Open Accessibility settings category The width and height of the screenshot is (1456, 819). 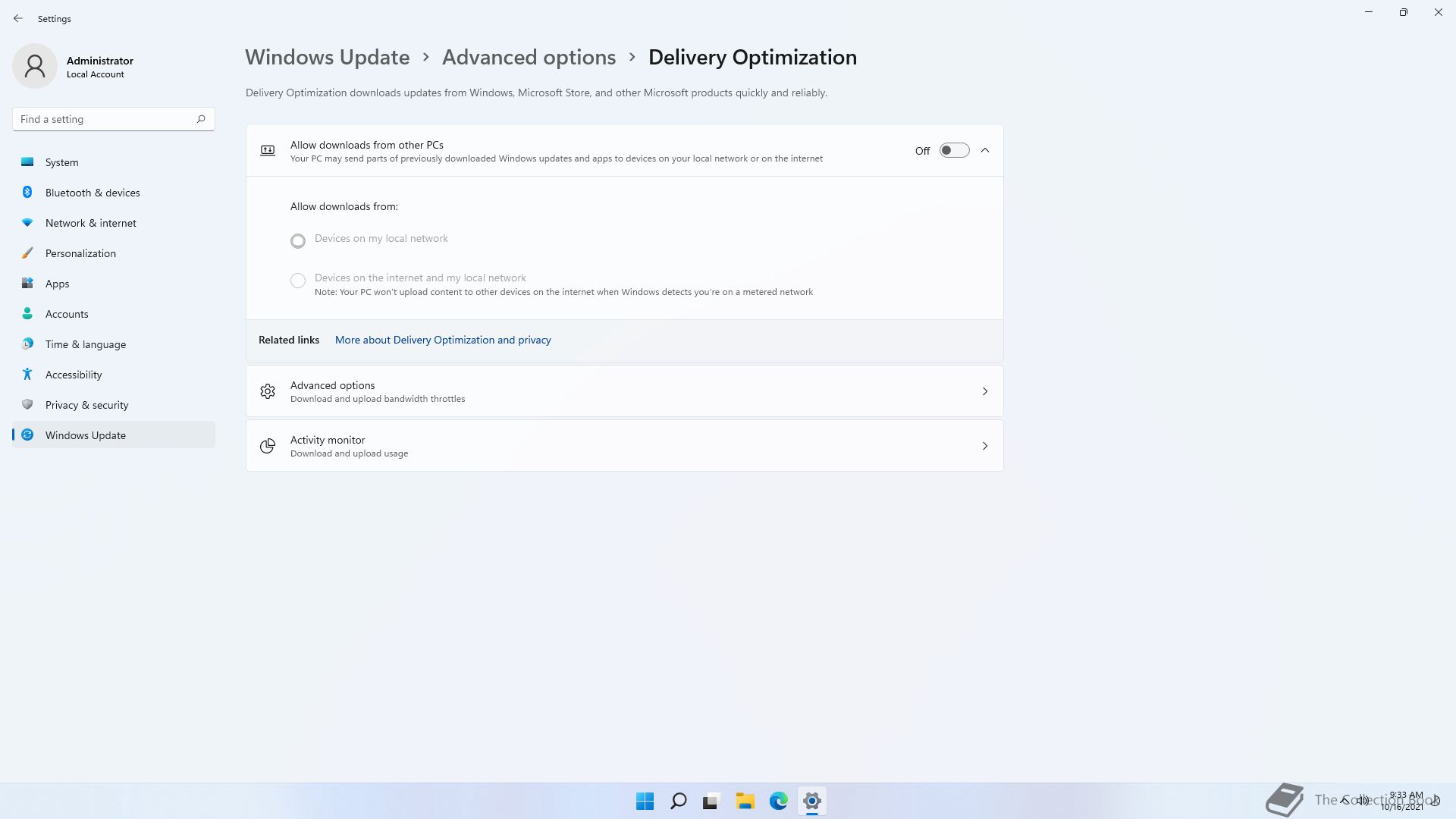114,374
